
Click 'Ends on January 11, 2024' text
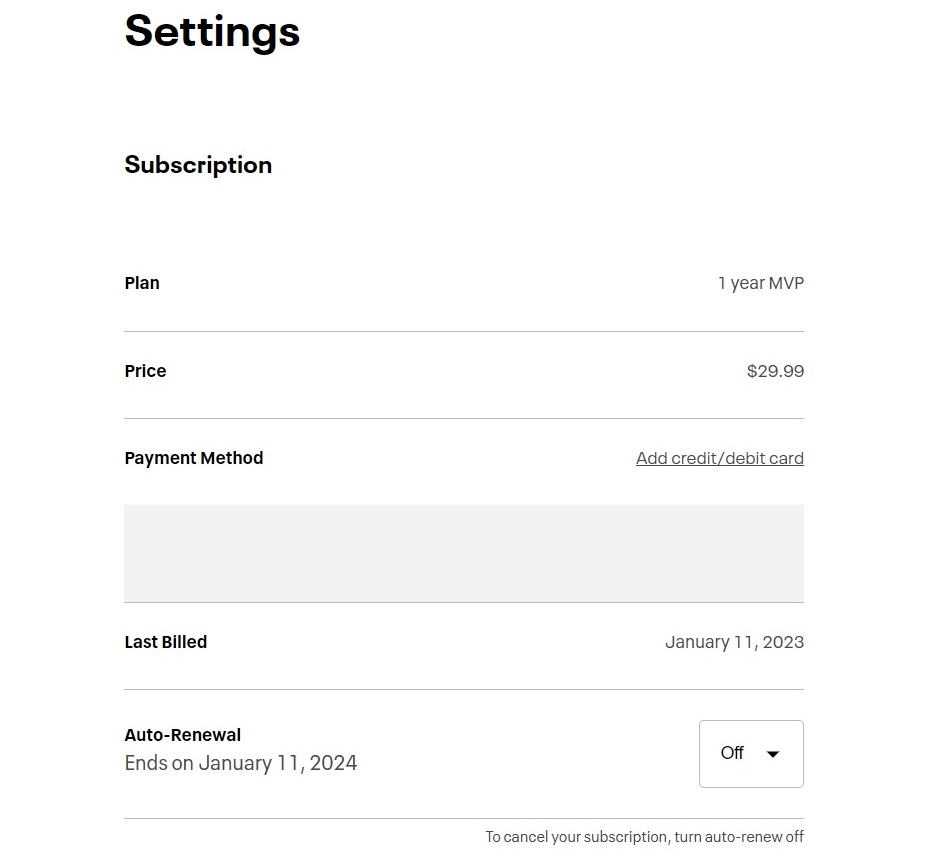241,763
